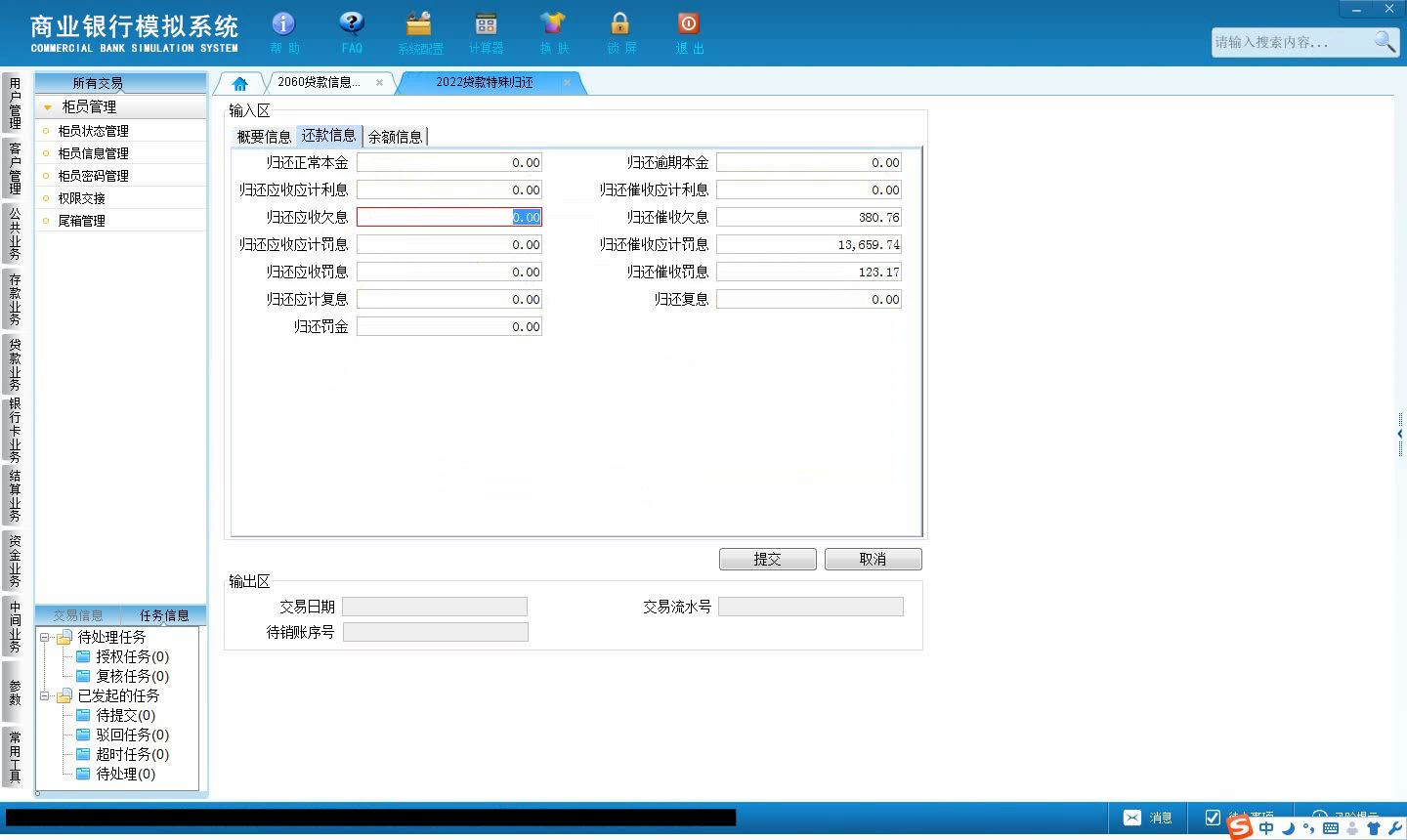Click the 取消 cancel button
Screen dimensions: 1407x840
click(874, 559)
